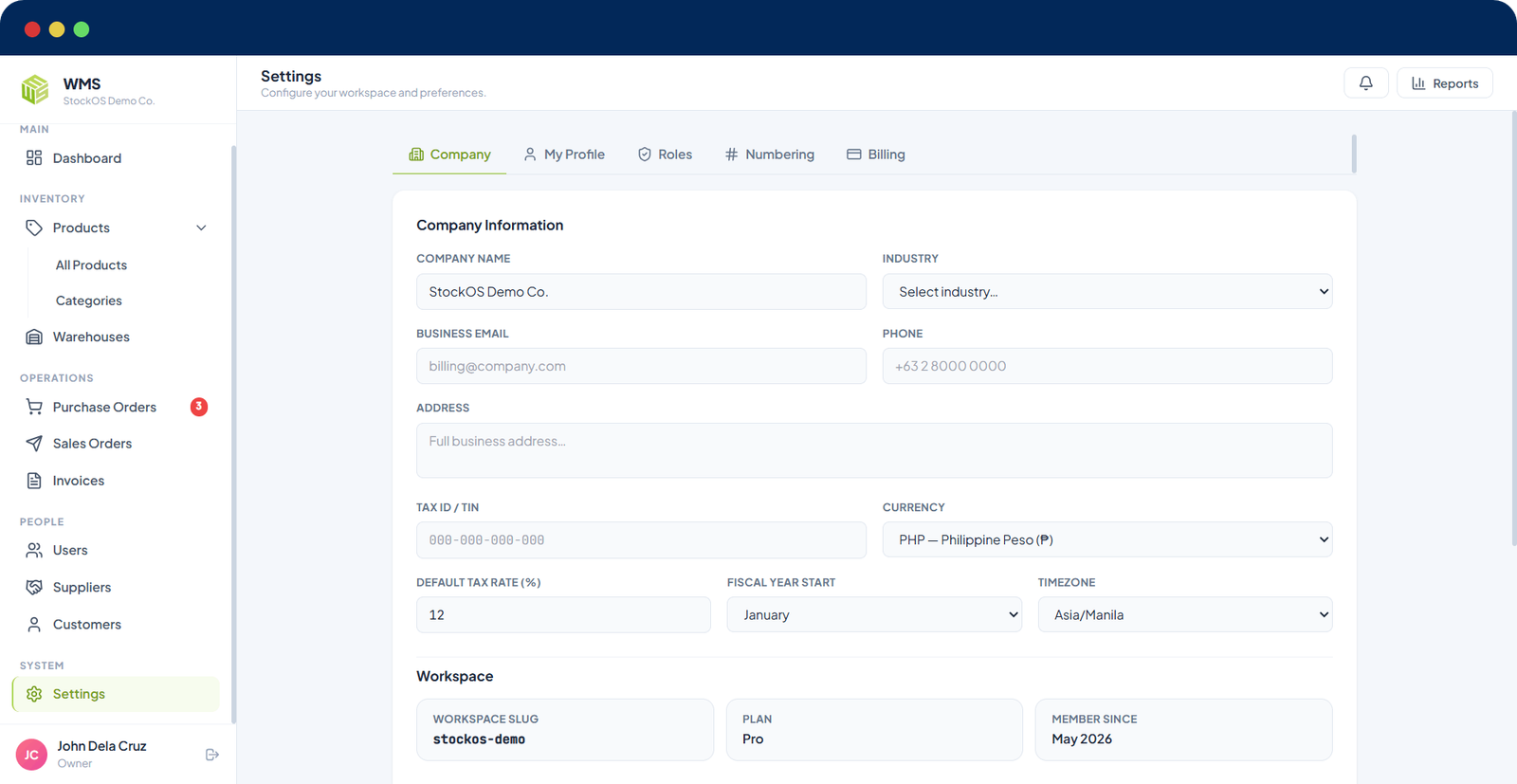Viewport: 1517px width, 784px height.
Task: Go to Categories in sidebar
Action: tap(88, 301)
